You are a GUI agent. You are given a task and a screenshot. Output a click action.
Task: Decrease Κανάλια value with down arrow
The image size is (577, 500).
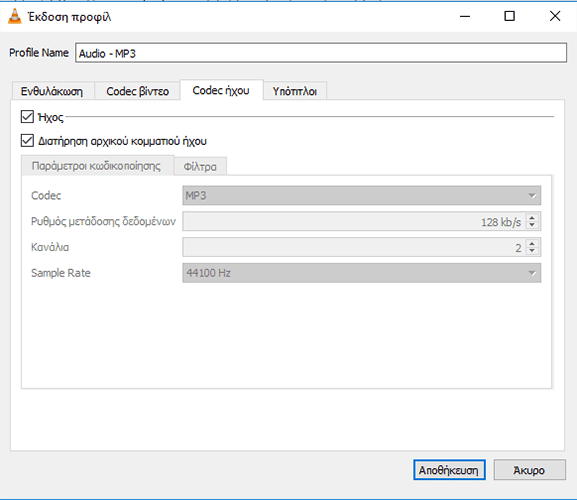tap(532, 251)
